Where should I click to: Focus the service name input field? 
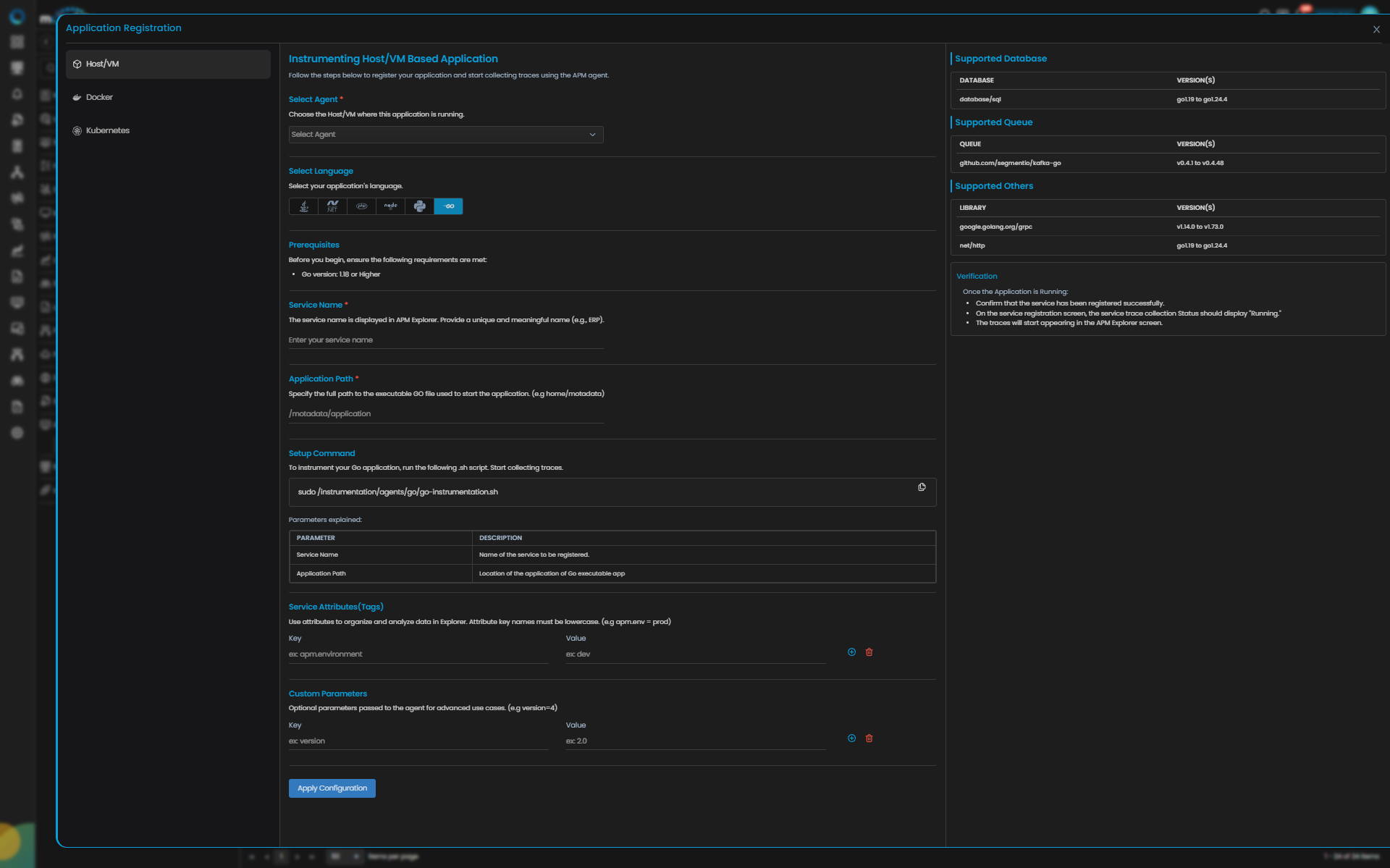coord(445,340)
